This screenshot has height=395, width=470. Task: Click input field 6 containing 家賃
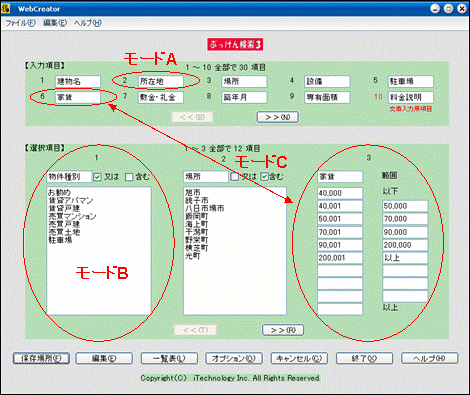78,97
